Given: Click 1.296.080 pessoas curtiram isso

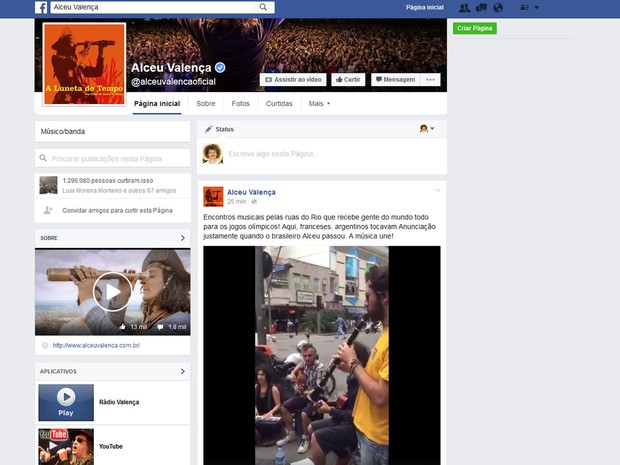Looking at the screenshot, I should (108, 180).
